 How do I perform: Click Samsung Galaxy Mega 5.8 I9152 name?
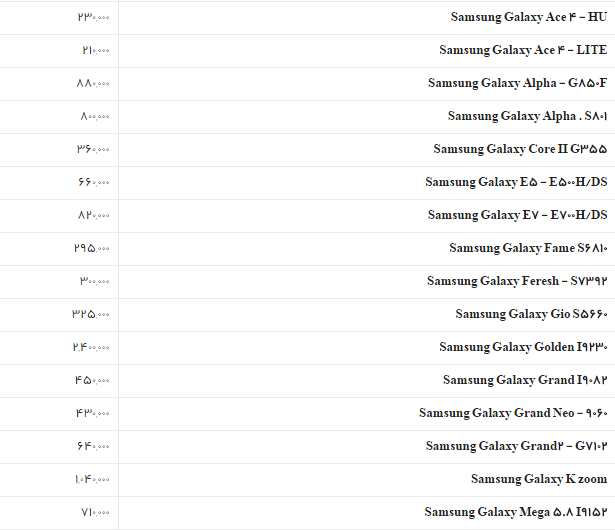click(516, 512)
